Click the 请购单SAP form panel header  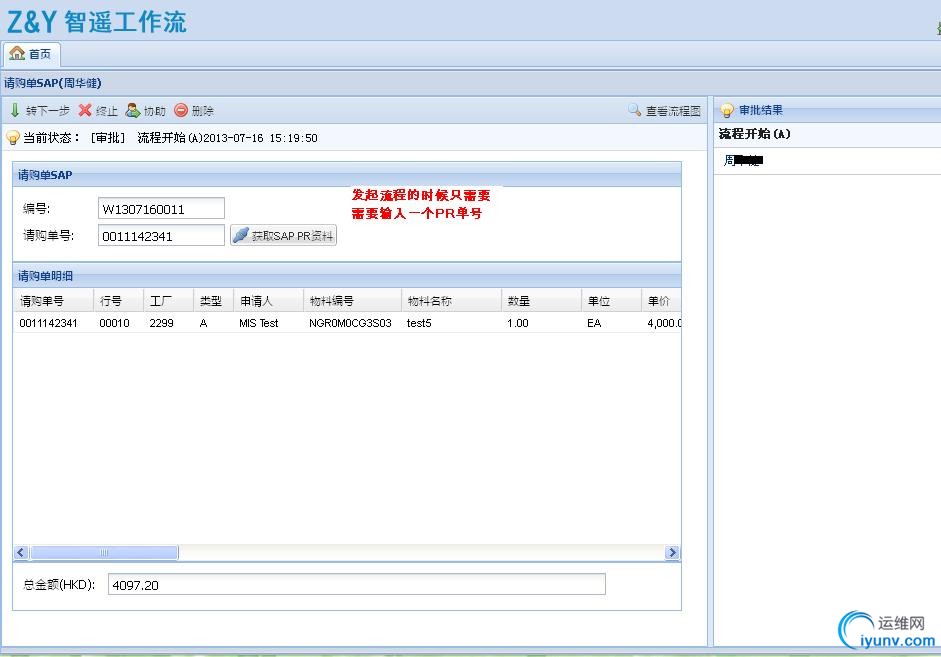click(x=347, y=175)
